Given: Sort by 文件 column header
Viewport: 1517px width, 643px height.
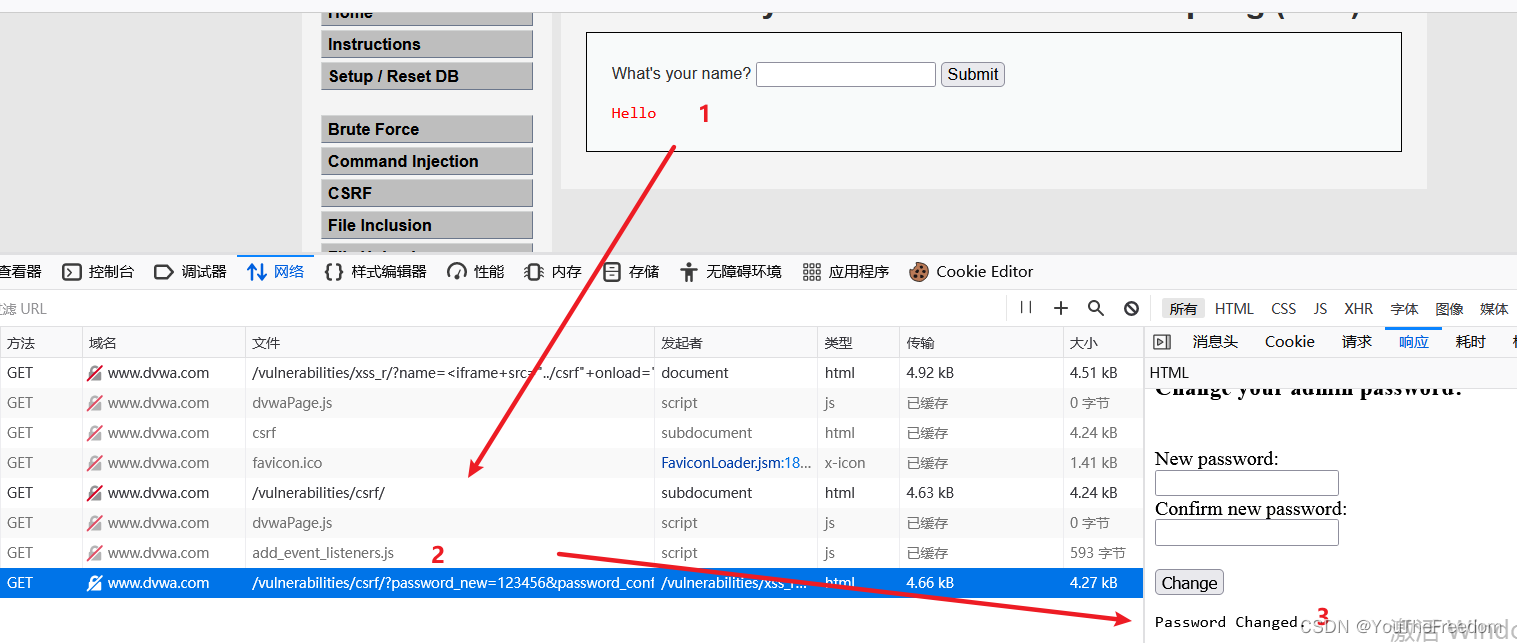Looking at the screenshot, I should click(x=450, y=343).
